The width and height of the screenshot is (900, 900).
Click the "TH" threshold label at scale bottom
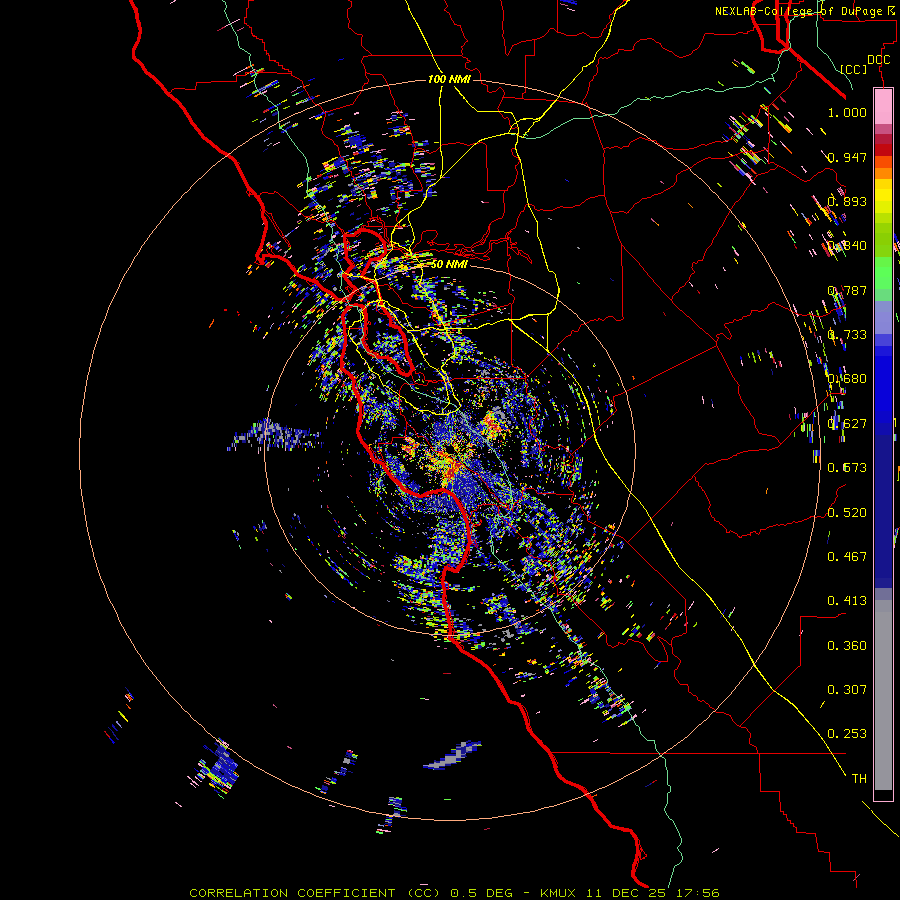click(x=859, y=779)
